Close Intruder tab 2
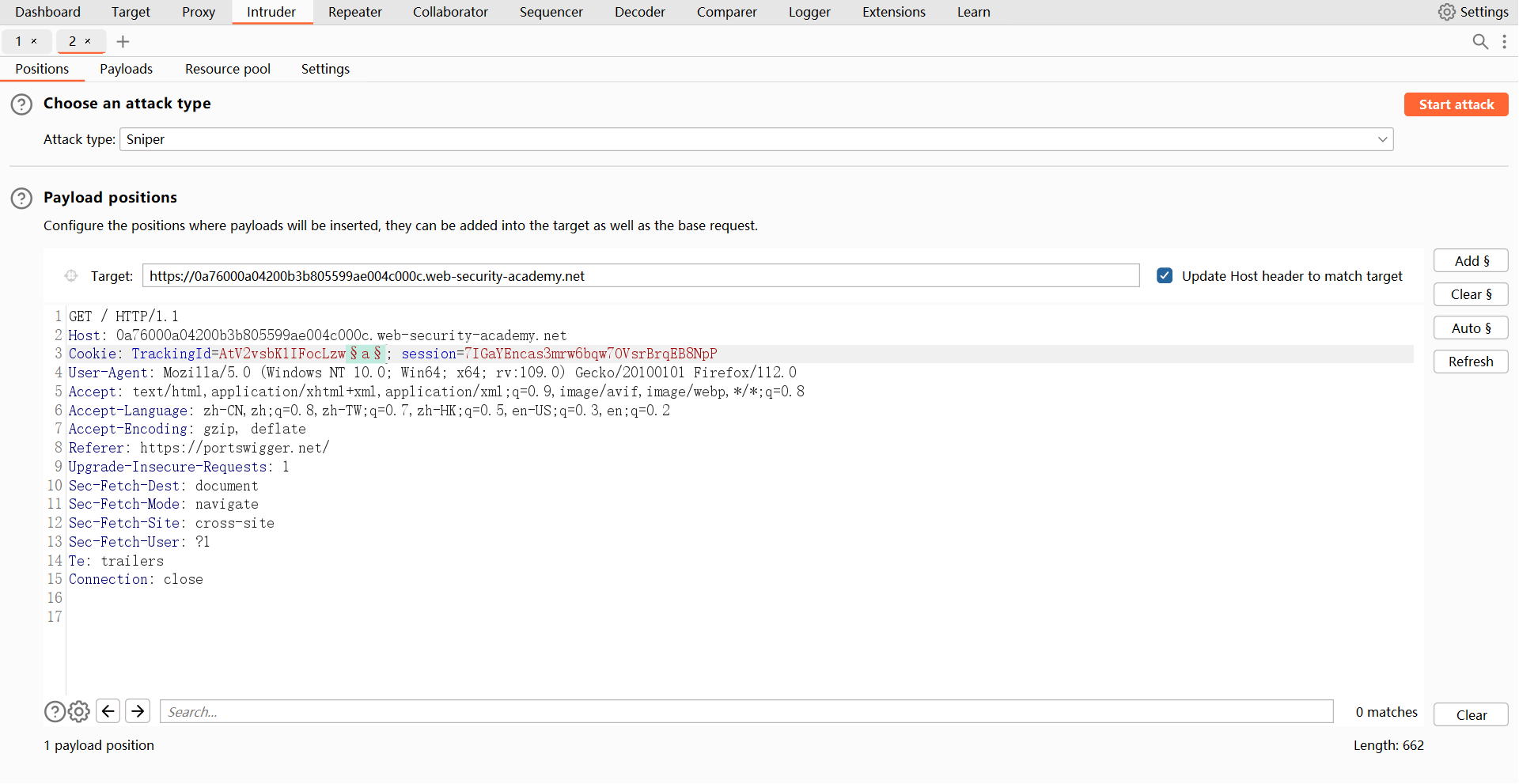1519x784 pixels. [88, 41]
